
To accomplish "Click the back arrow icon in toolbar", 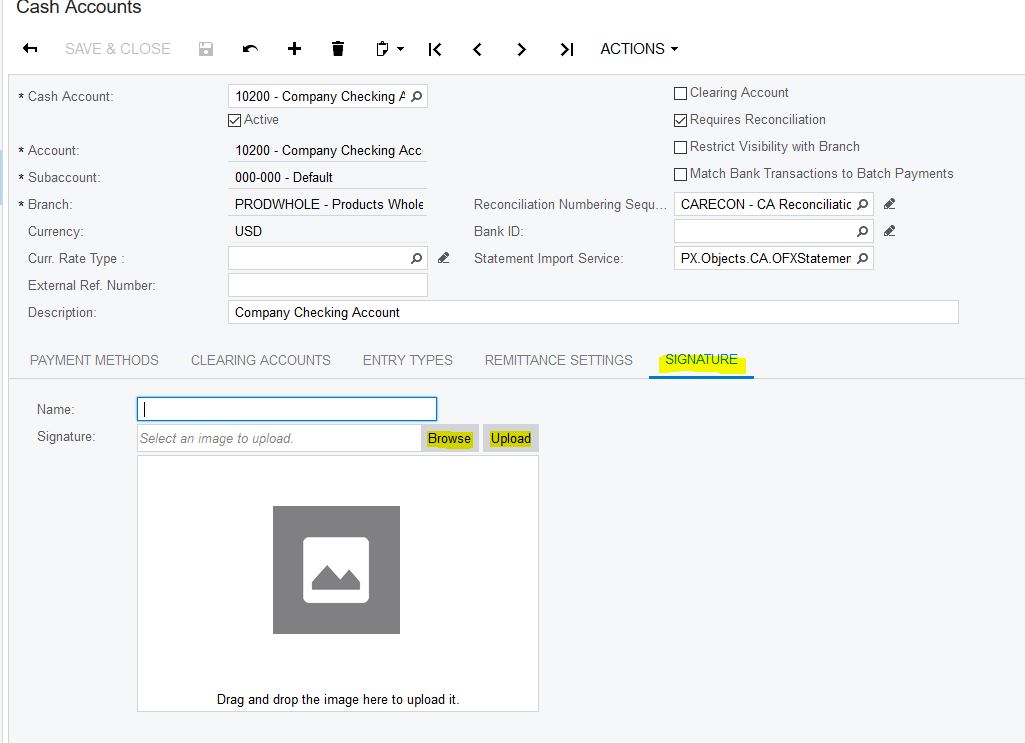I will 30,49.
